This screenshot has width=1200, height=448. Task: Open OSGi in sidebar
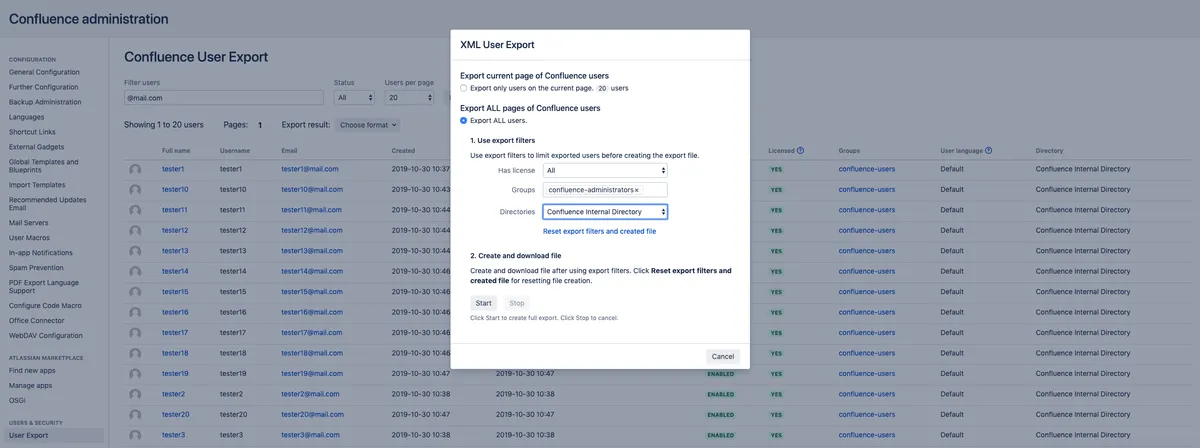(17, 400)
